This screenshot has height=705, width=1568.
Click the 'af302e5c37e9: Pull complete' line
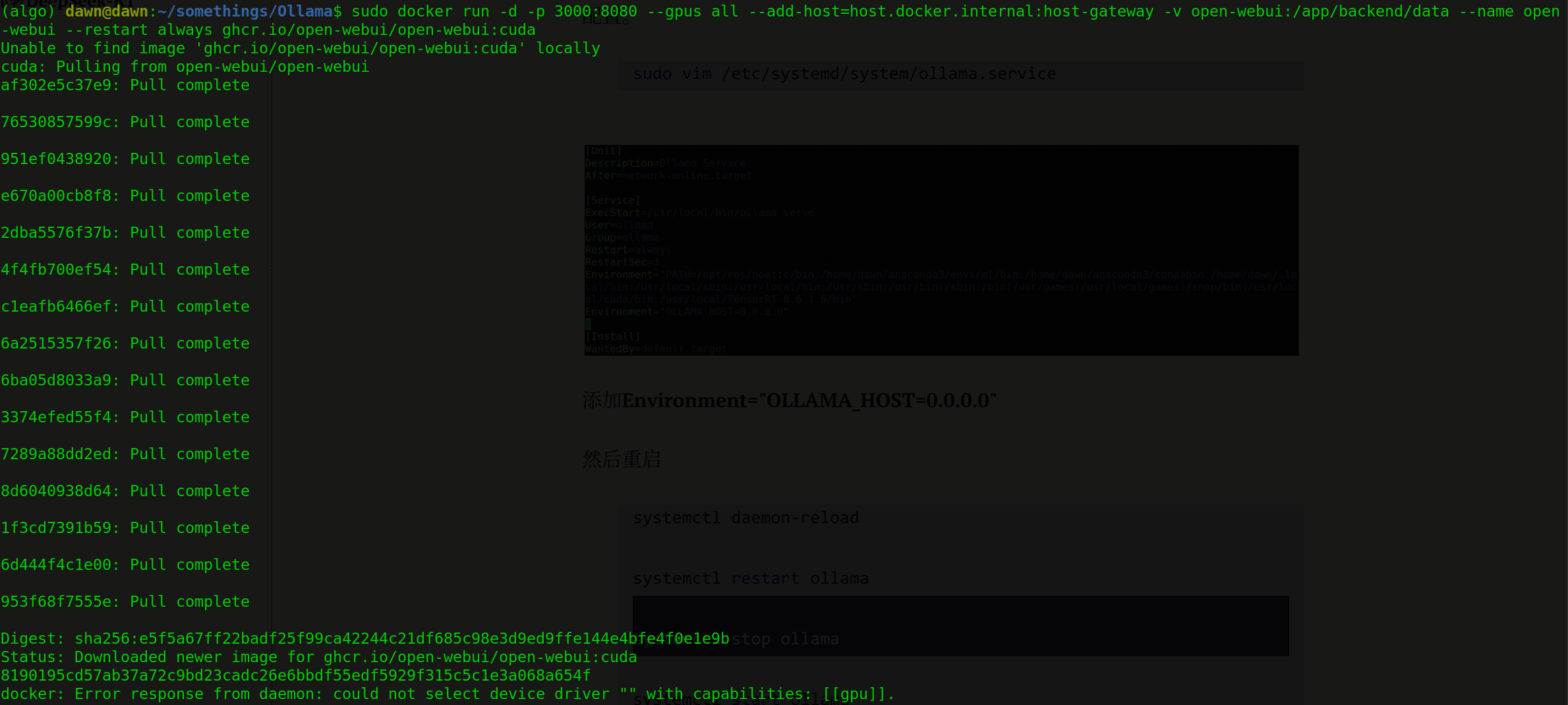click(125, 86)
